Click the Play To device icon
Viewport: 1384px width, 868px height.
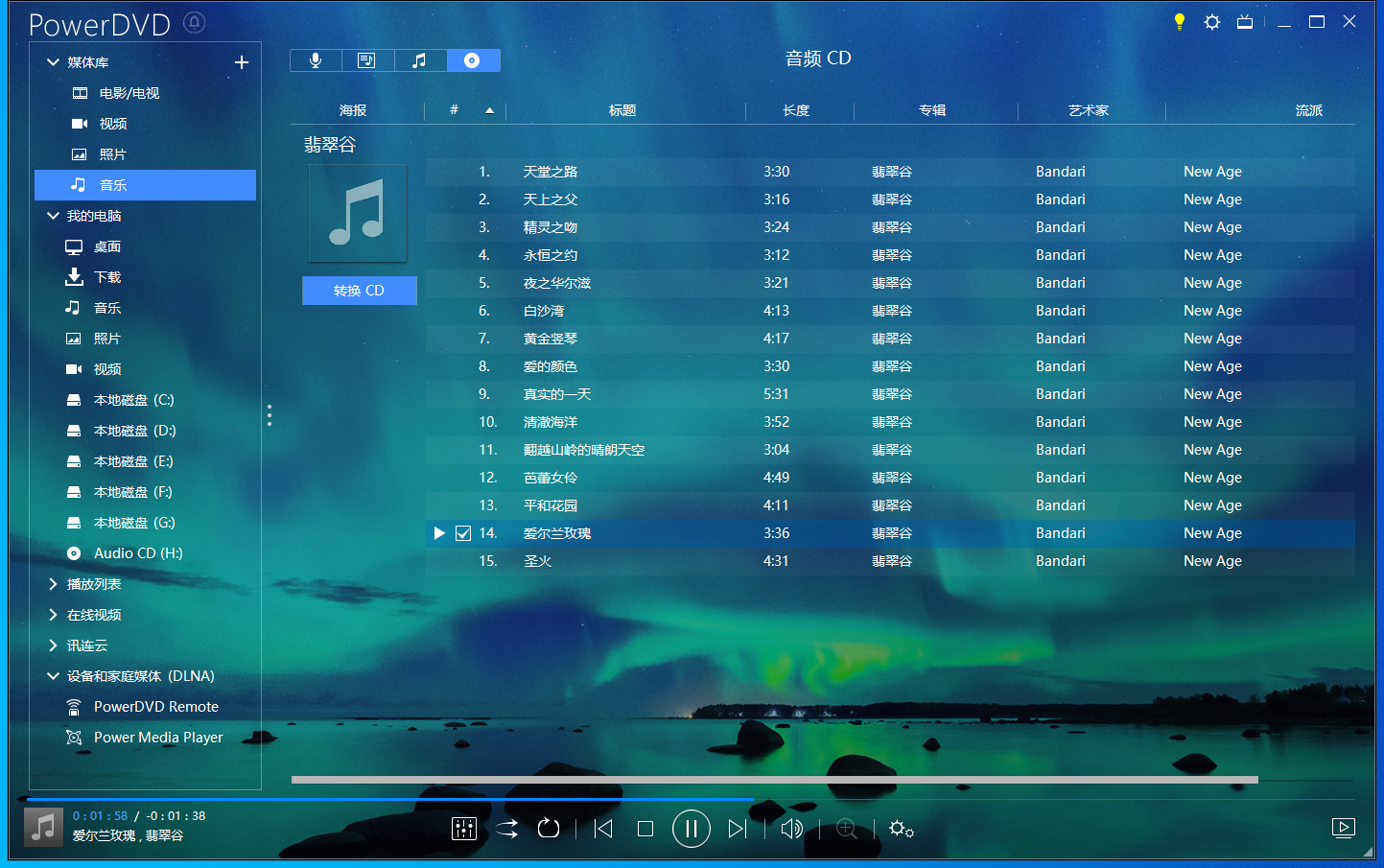click(1344, 828)
